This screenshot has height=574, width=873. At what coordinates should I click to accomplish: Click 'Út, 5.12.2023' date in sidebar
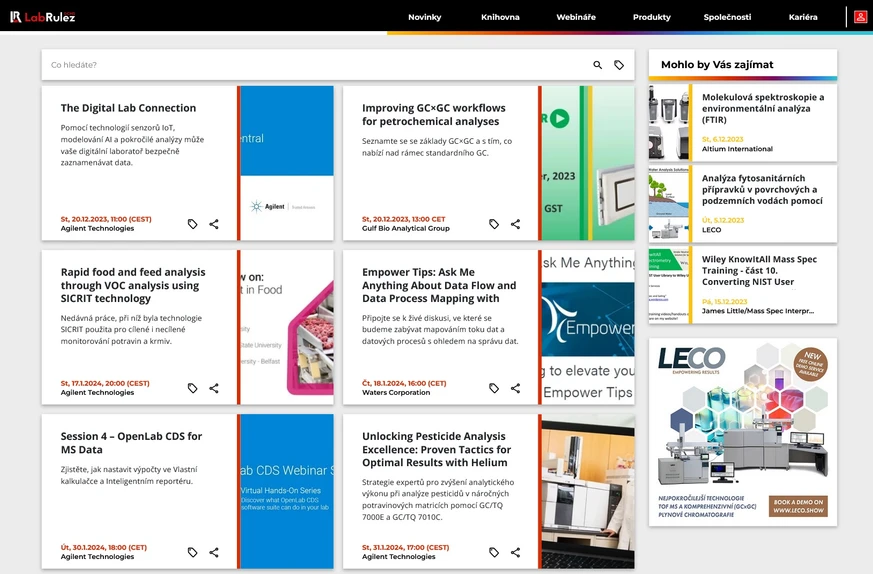pos(723,220)
